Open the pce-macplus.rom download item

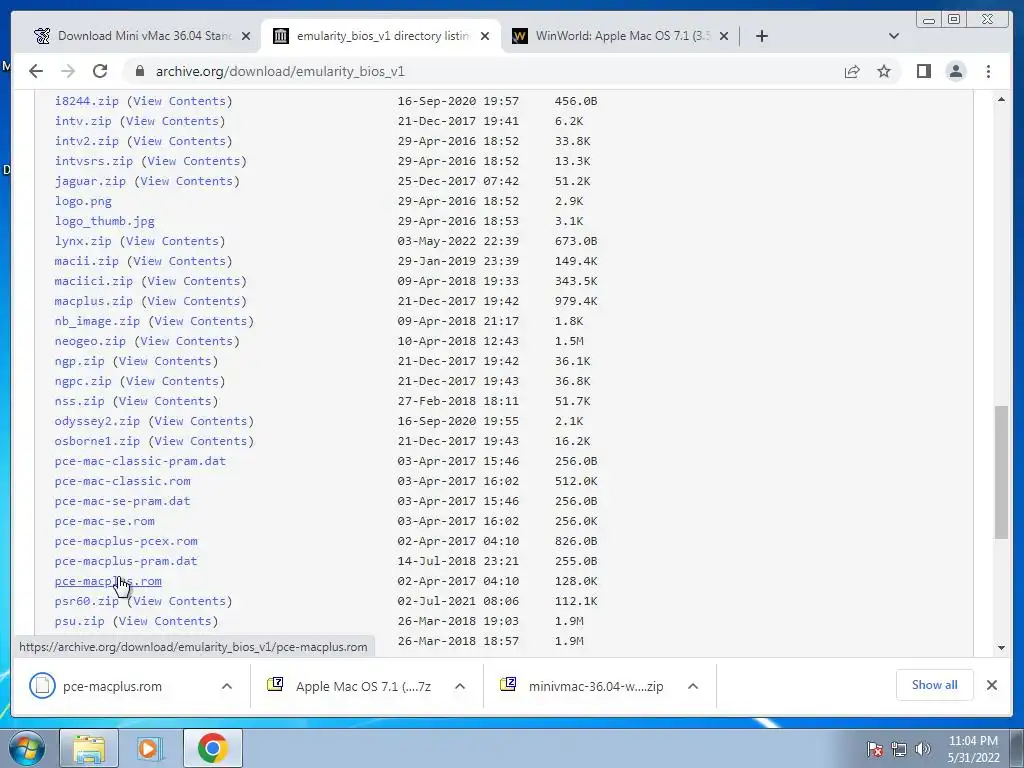tap(112, 686)
